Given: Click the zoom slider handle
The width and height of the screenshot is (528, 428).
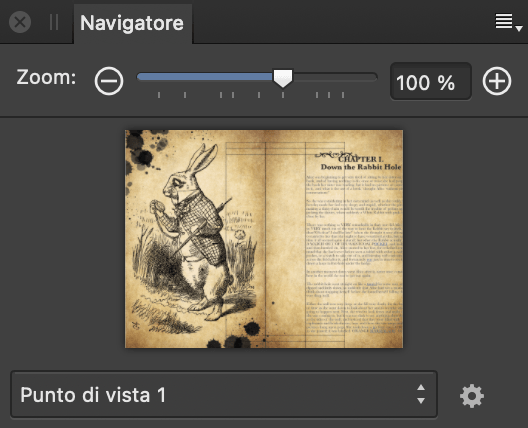Looking at the screenshot, I should [x=283, y=78].
